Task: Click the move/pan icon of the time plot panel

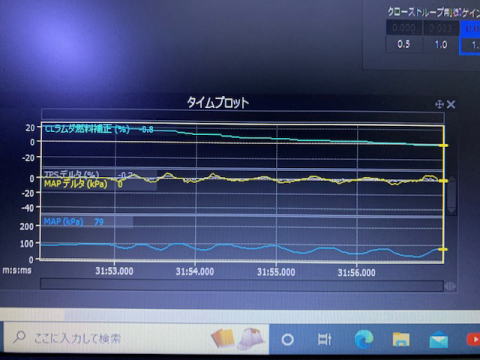Action: pyautogui.click(x=439, y=105)
